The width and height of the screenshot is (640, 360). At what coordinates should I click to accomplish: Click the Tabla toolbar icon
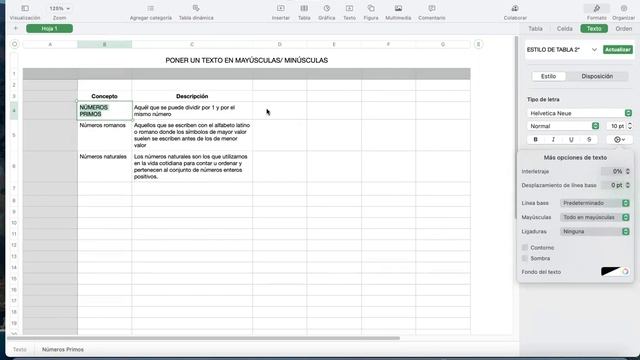304,9
